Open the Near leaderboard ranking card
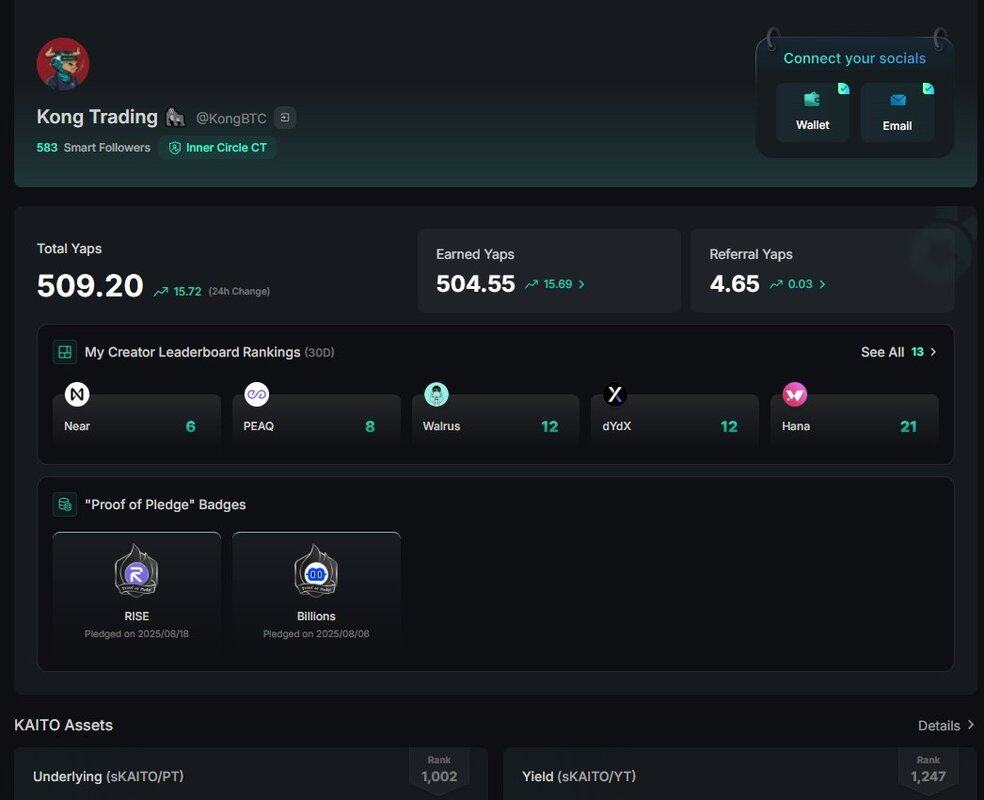The height and width of the screenshot is (800, 984). point(137,420)
